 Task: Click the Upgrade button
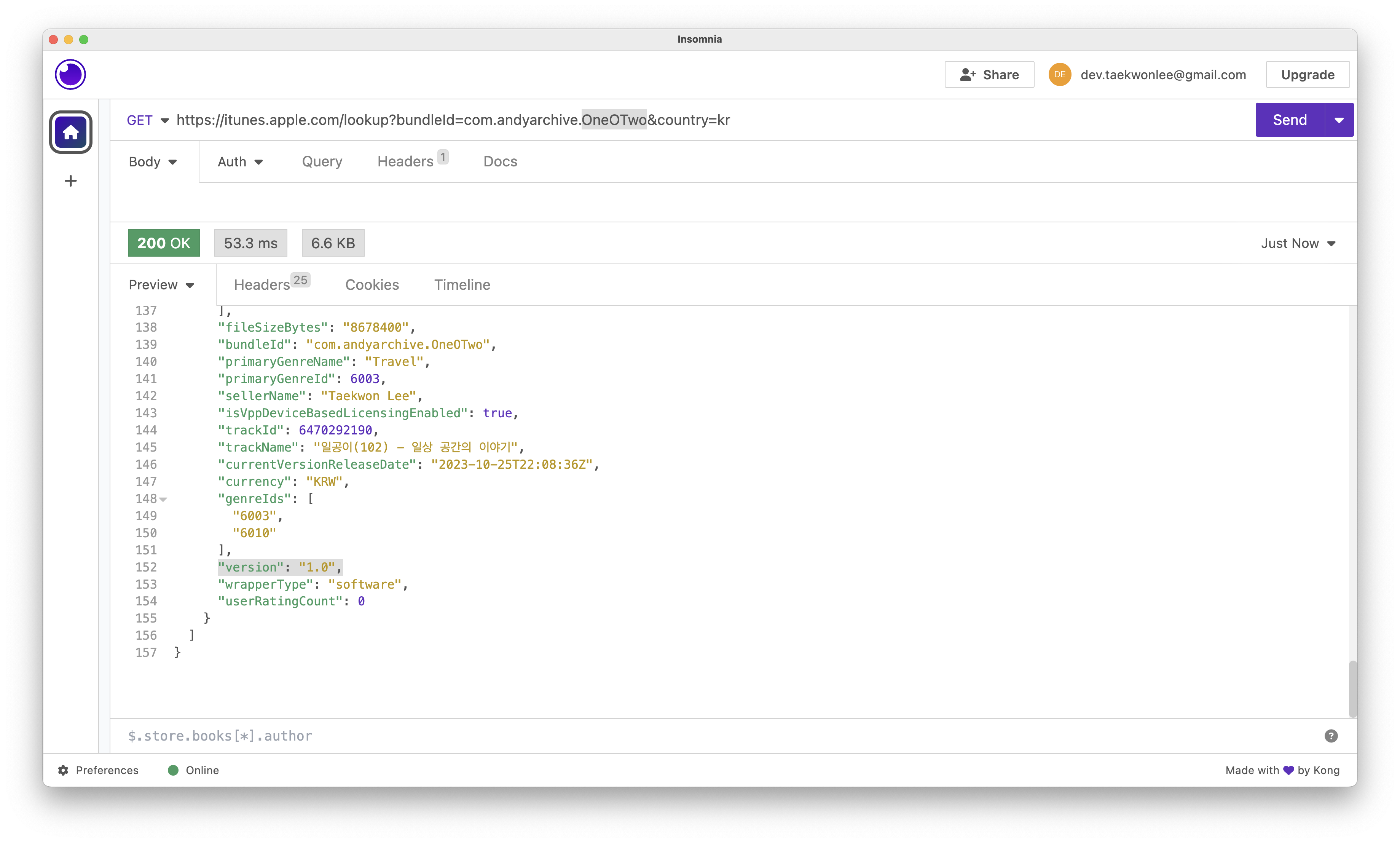pos(1308,75)
